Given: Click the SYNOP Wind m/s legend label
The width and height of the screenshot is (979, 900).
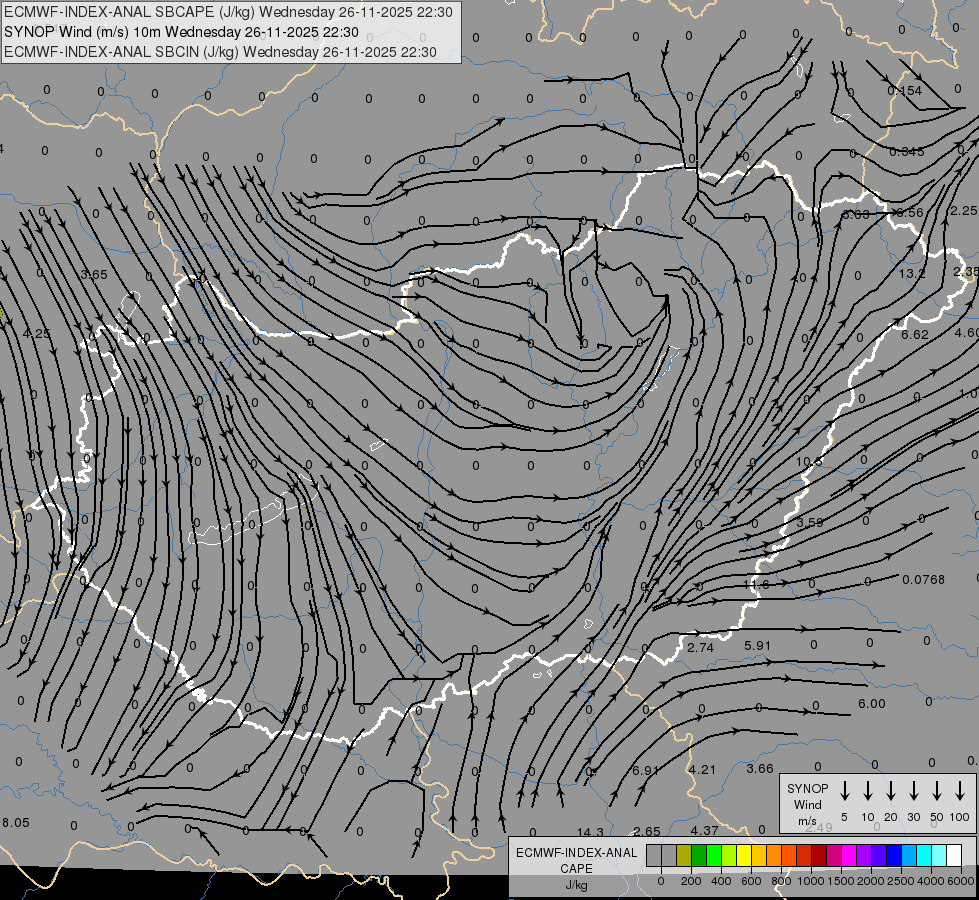Looking at the screenshot, I should (x=807, y=804).
